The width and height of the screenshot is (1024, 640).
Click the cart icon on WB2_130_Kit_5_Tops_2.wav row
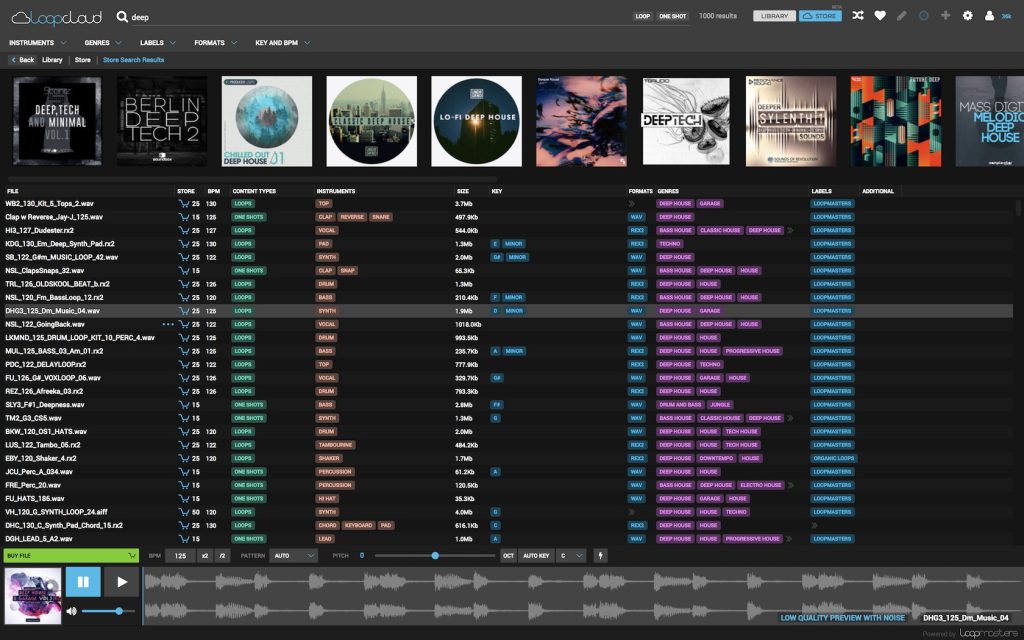tap(184, 203)
